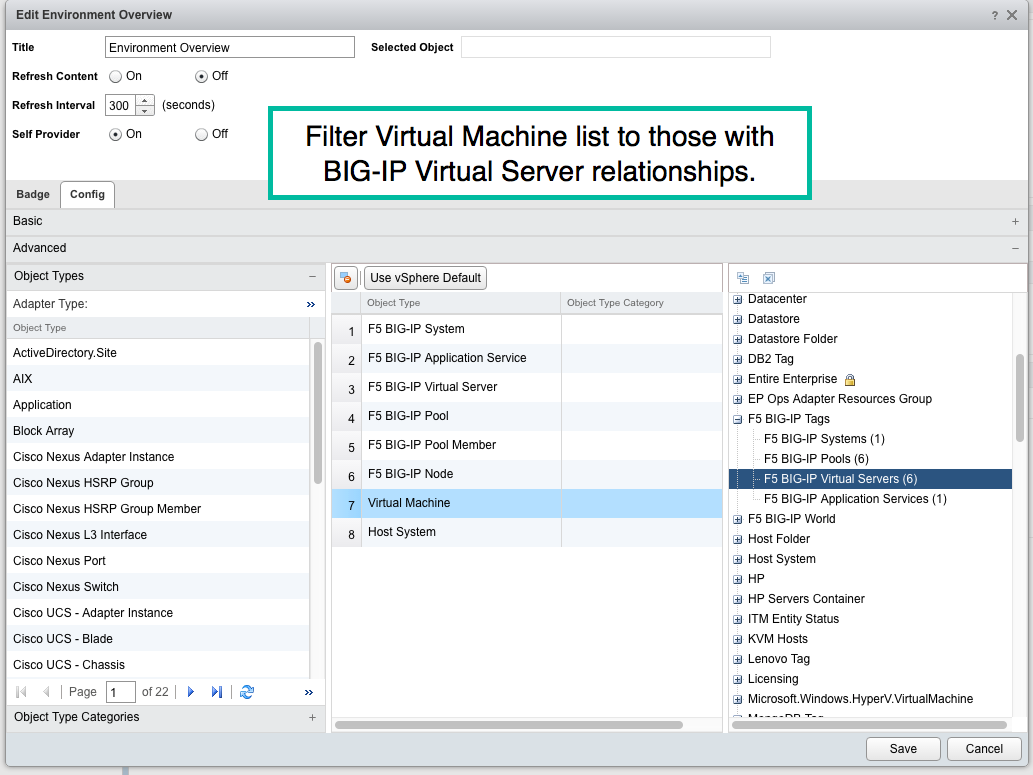Collapse the F5 BIG-IP Tags node
This screenshot has width=1033, height=775.
coord(738,419)
